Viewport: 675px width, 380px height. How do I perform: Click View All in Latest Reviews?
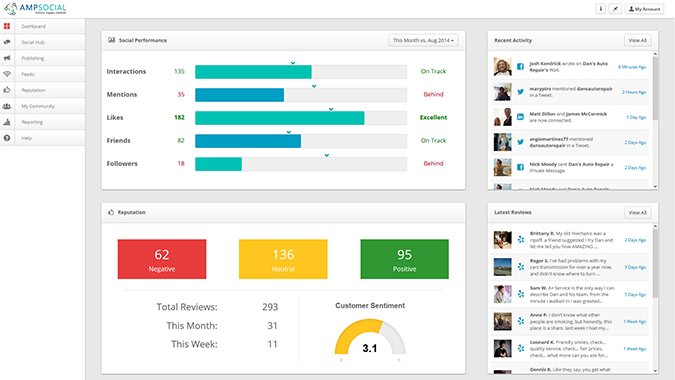tap(638, 213)
